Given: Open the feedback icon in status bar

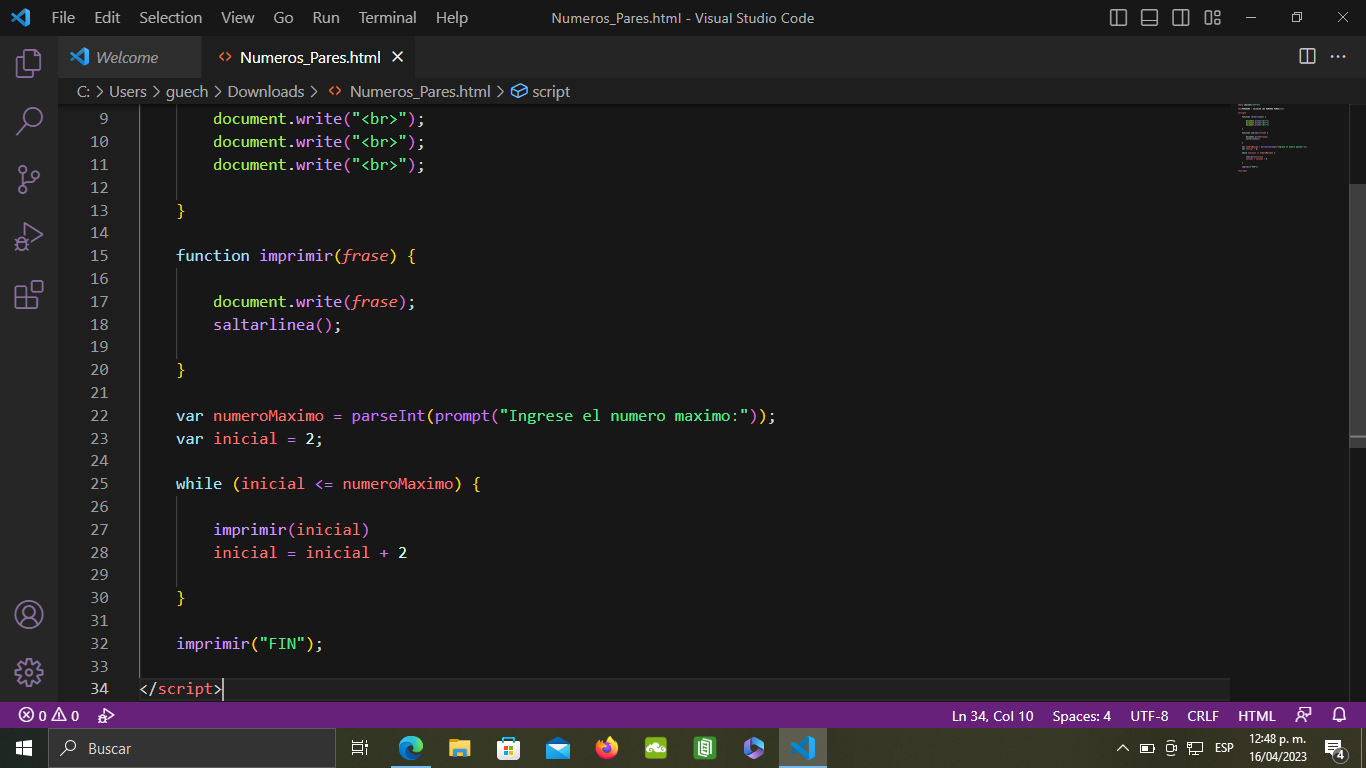Looking at the screenshot, I should (x=1303, y=716).
